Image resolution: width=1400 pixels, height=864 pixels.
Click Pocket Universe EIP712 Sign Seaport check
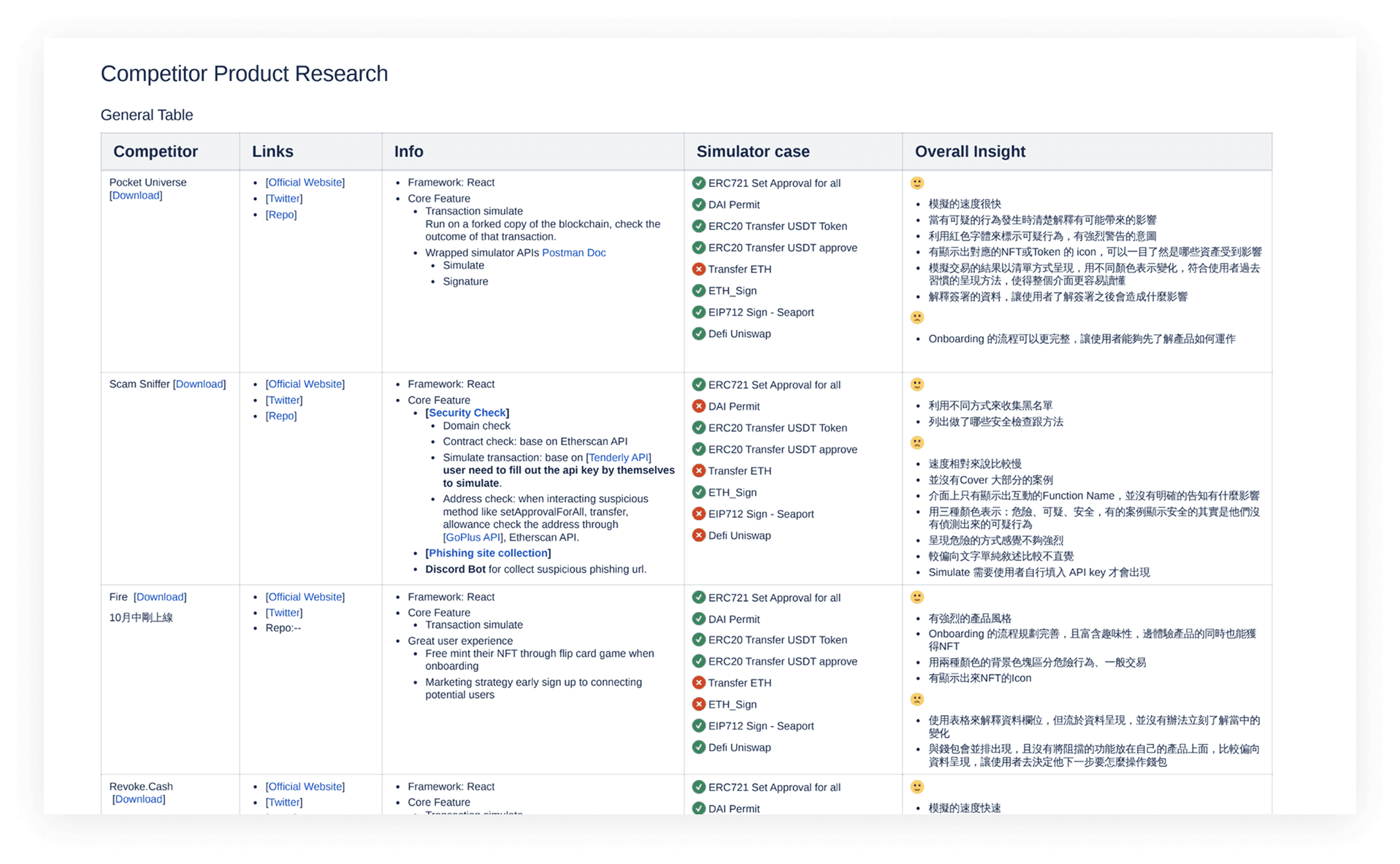pyautogui.click(x=699, y=313)
